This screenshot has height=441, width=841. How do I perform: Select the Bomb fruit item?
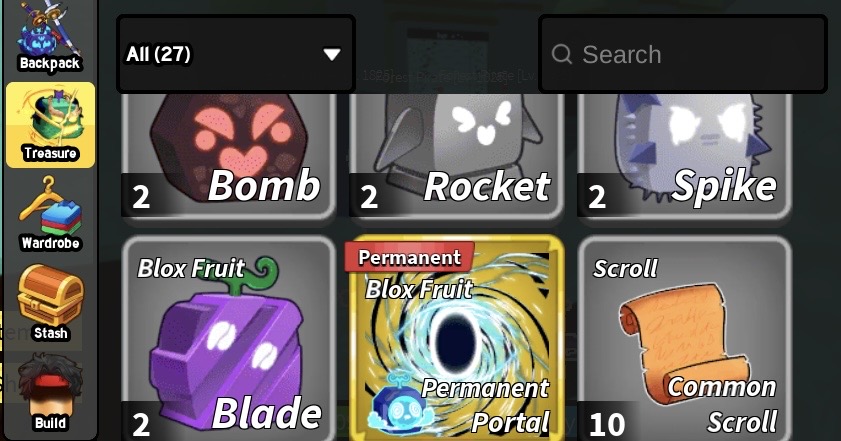[x=228, y=156]
